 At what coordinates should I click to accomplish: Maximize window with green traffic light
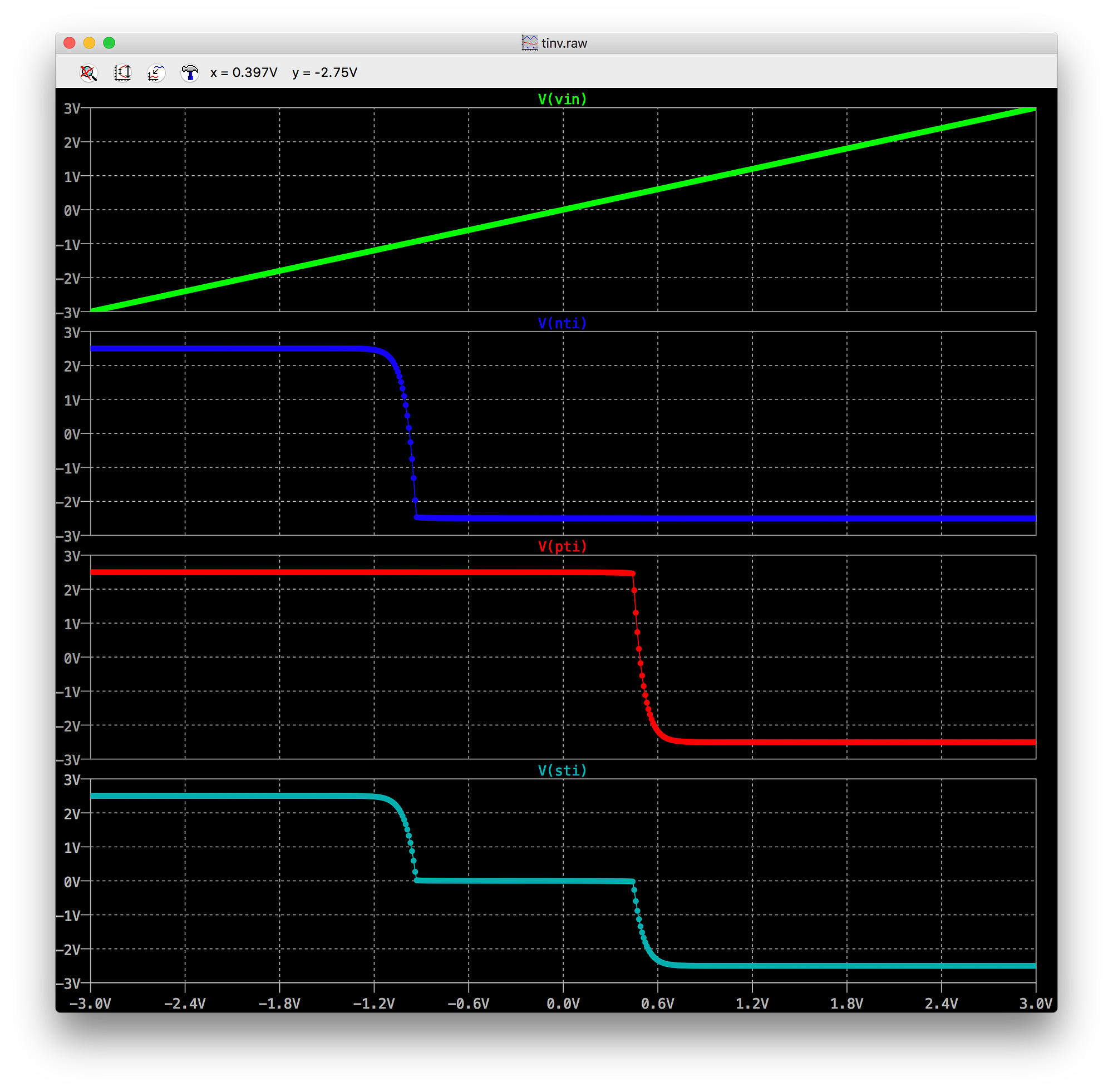[x=109, y=42]
